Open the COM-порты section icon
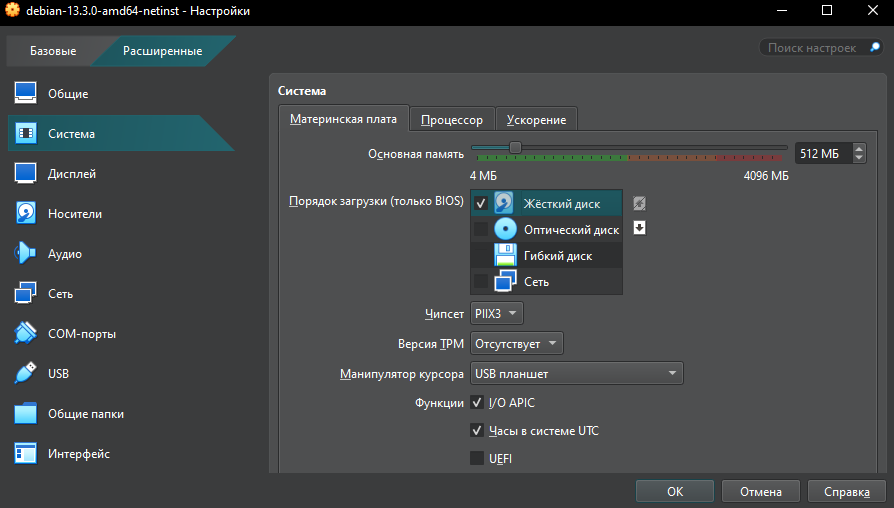This screenshot has width=894, height=508. [x=26, y=334]
